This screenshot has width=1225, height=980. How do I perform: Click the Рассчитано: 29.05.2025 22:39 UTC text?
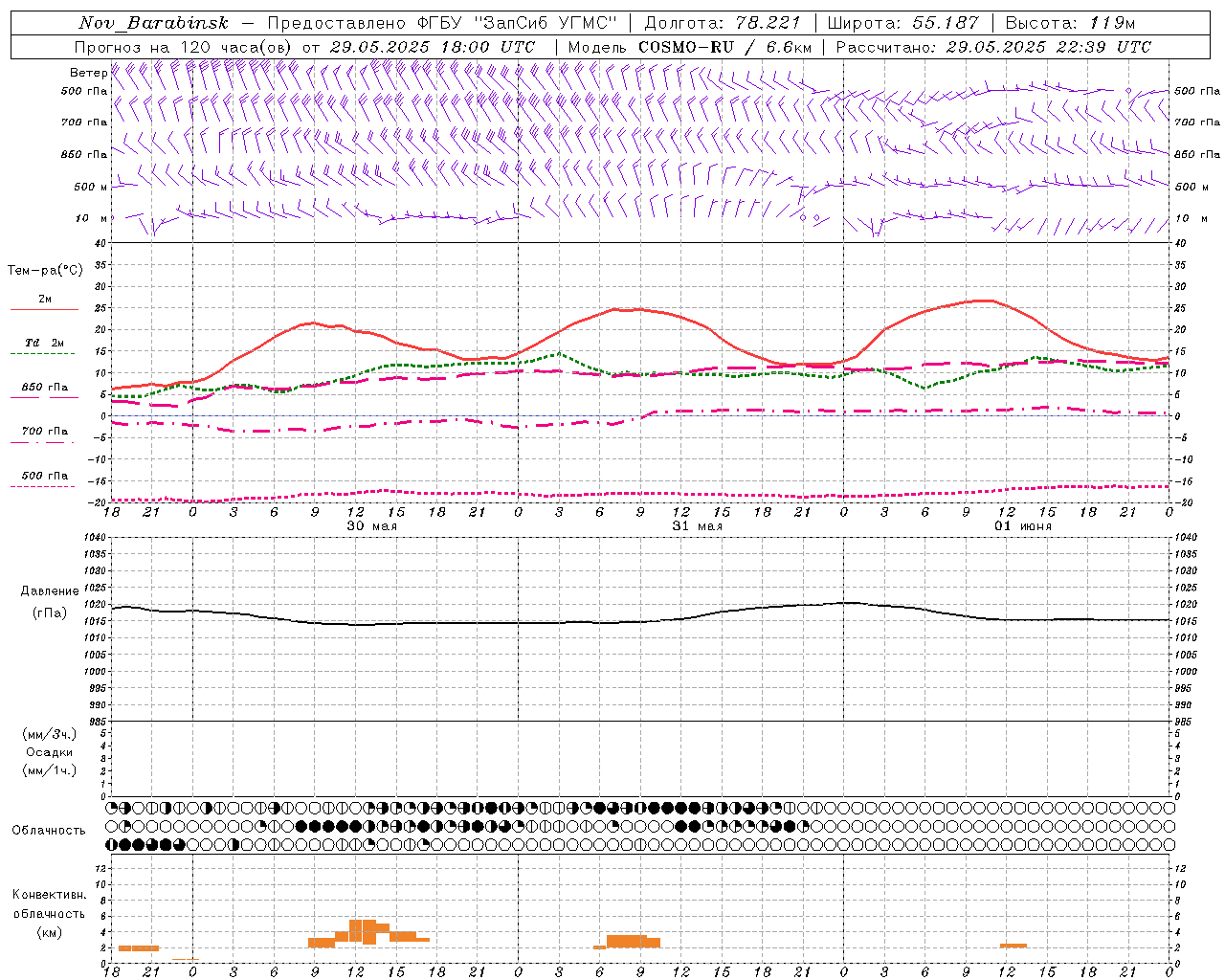click(x=993, y=47)
